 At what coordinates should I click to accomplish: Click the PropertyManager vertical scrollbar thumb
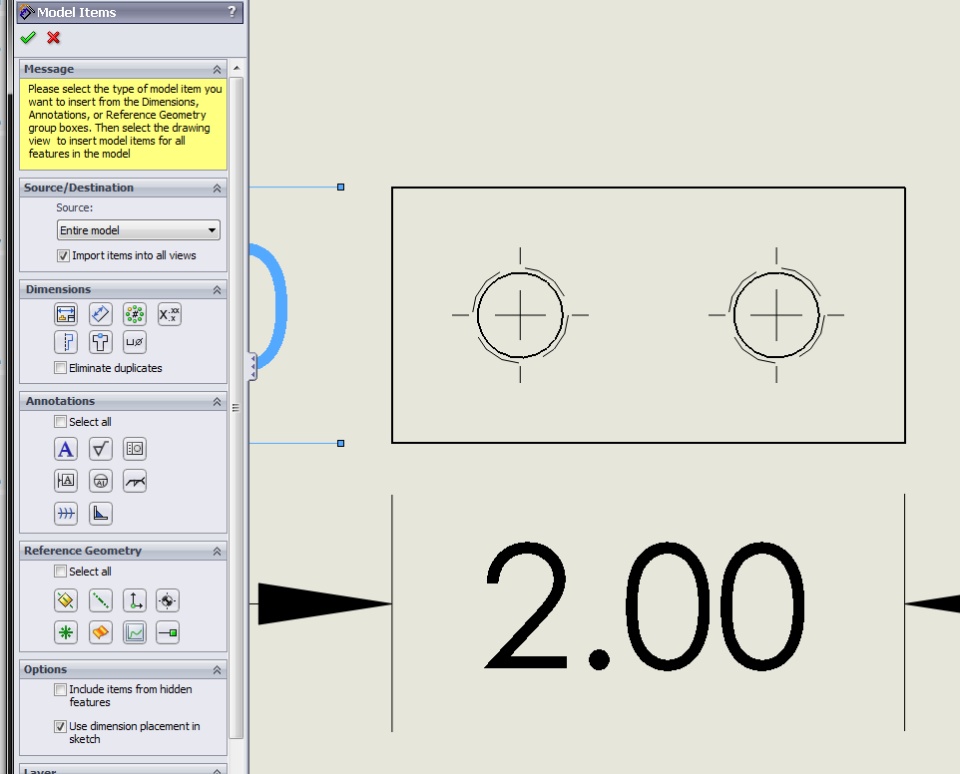pos(236,407)
